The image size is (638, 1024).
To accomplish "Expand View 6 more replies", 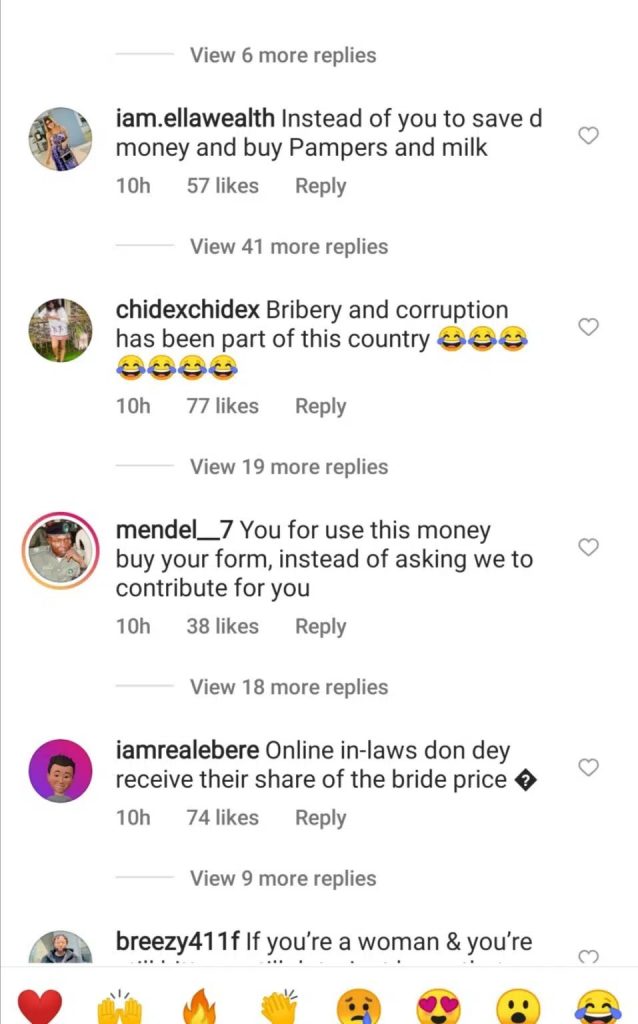I will (x=283, y=55).
